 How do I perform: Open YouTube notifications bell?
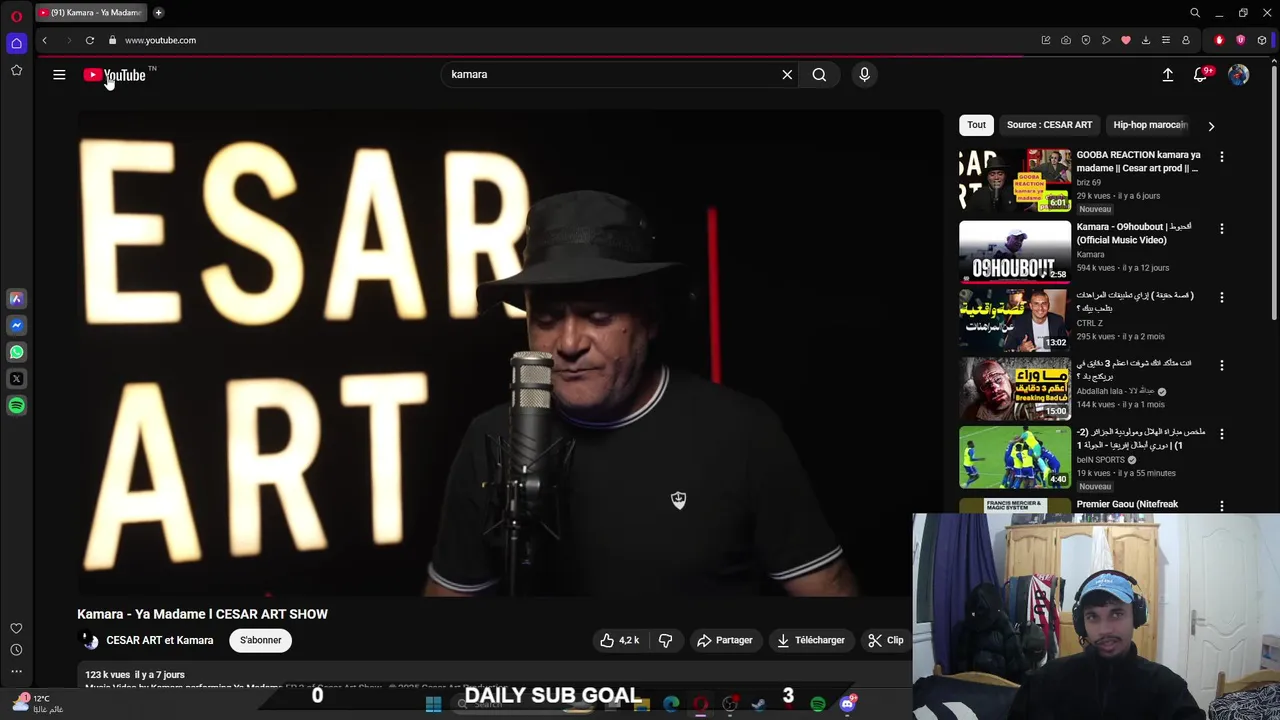point(1201,75)
